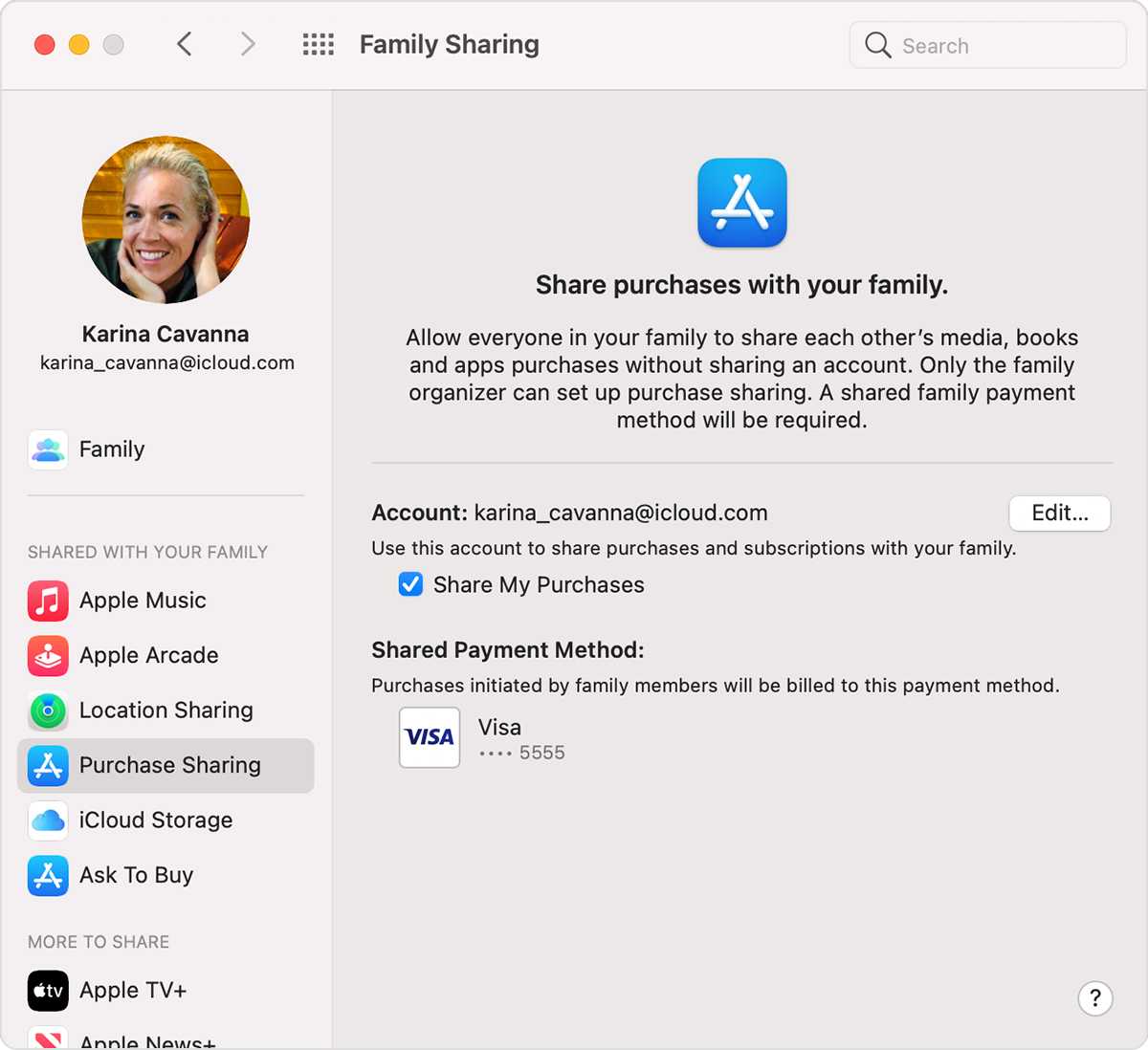Go forward with the right chevron arrow
The height and width of the screenshot is (1050, 1148).
pyautogui.click(x=248, y=44)
